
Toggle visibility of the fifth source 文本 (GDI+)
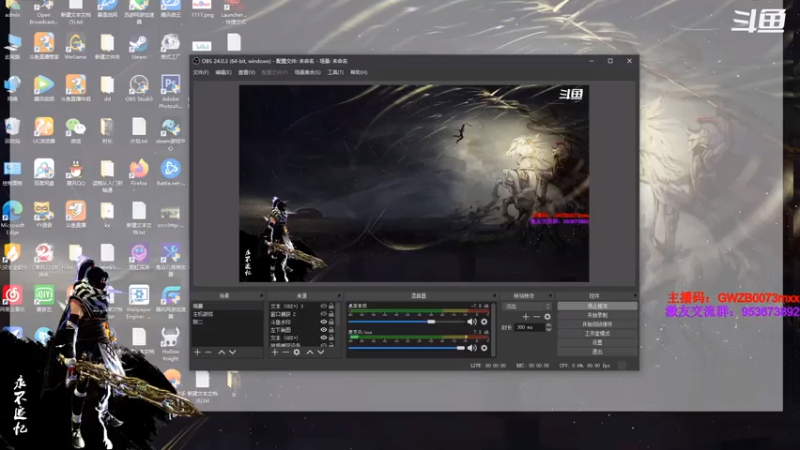[x=323, y=338]
